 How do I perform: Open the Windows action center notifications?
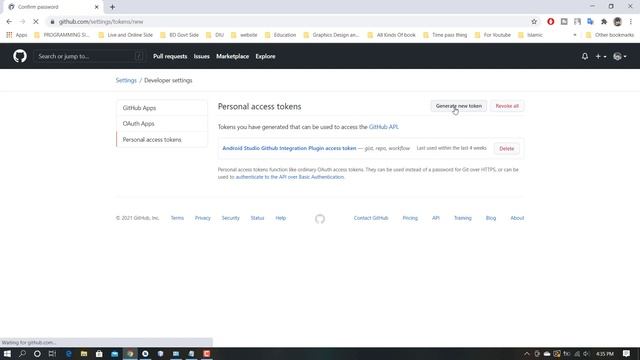627,353
